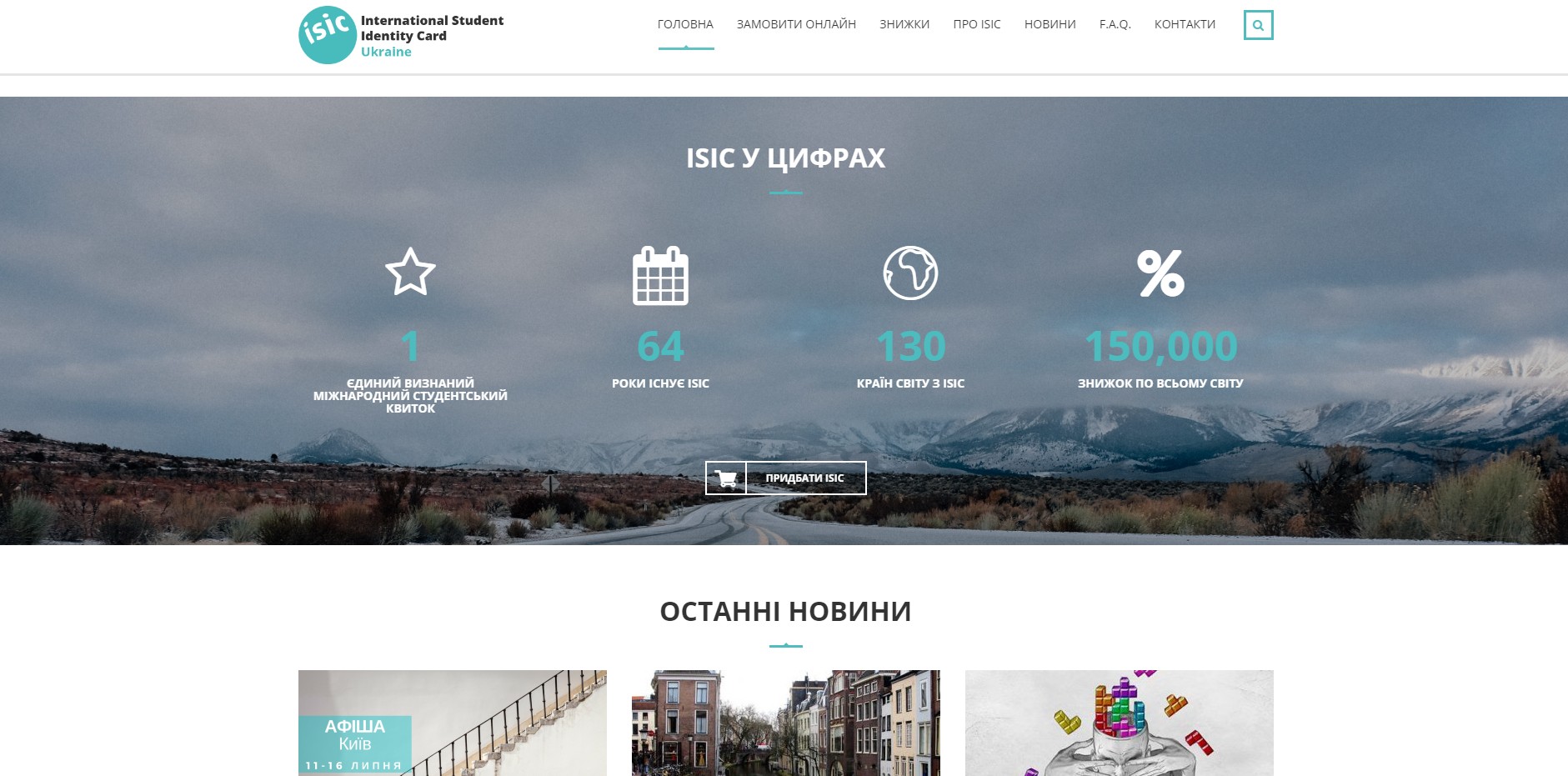Open the АФІША Київ news thumbnail

453,723
